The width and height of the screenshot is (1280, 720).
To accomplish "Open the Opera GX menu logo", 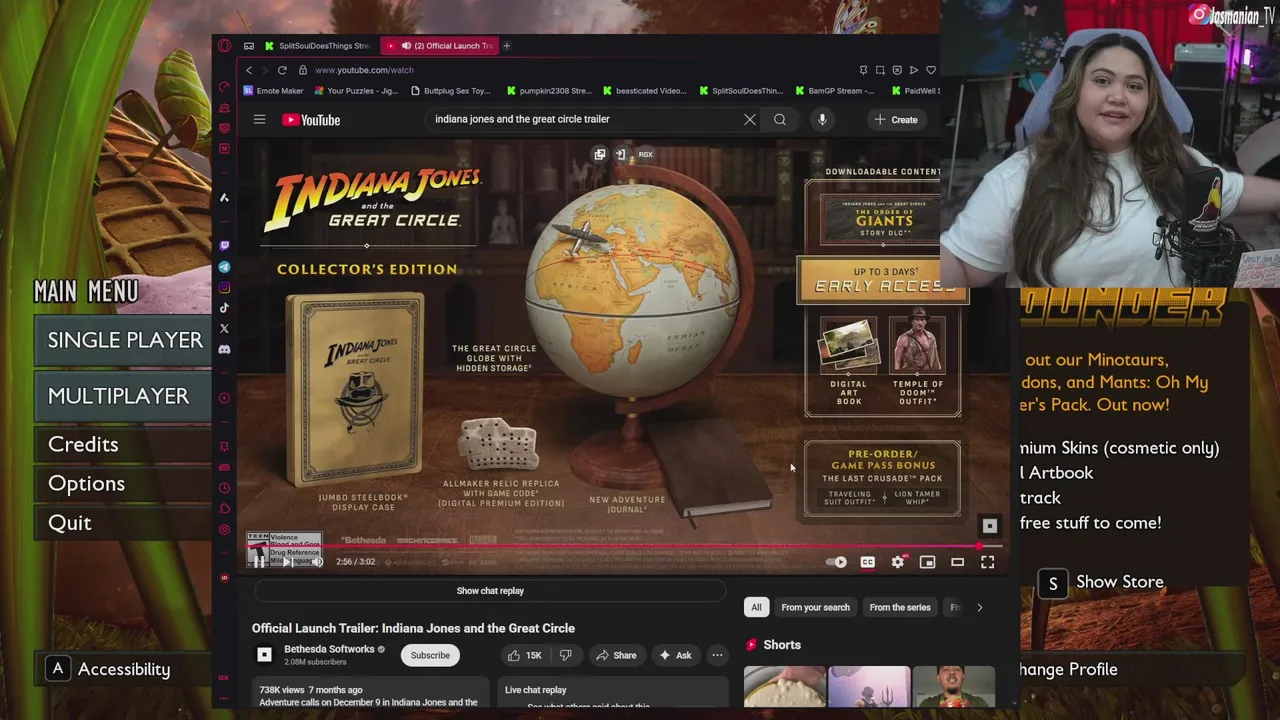I will pyautogui.click(x=224, y=45).
